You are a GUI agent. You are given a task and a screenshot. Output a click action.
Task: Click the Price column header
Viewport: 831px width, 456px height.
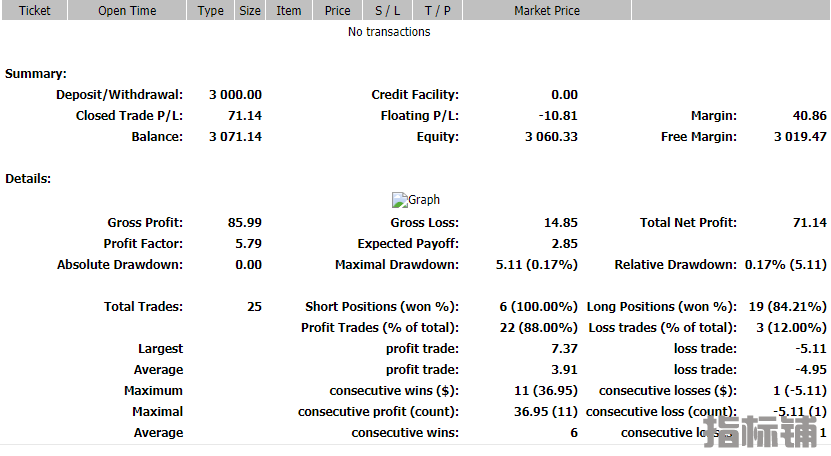(x=338, y=11)
